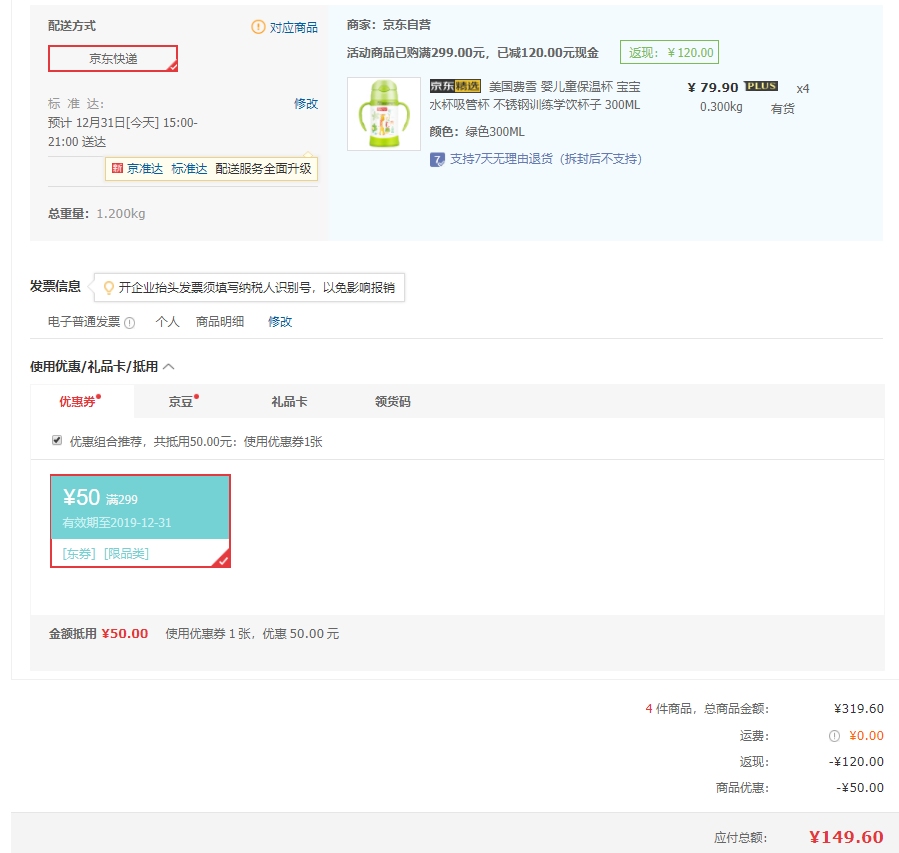Image resolution: width=899 pixels, height=853 pixels.
Task: Click the 7-day return shield icon
Action: coord(437,159)
